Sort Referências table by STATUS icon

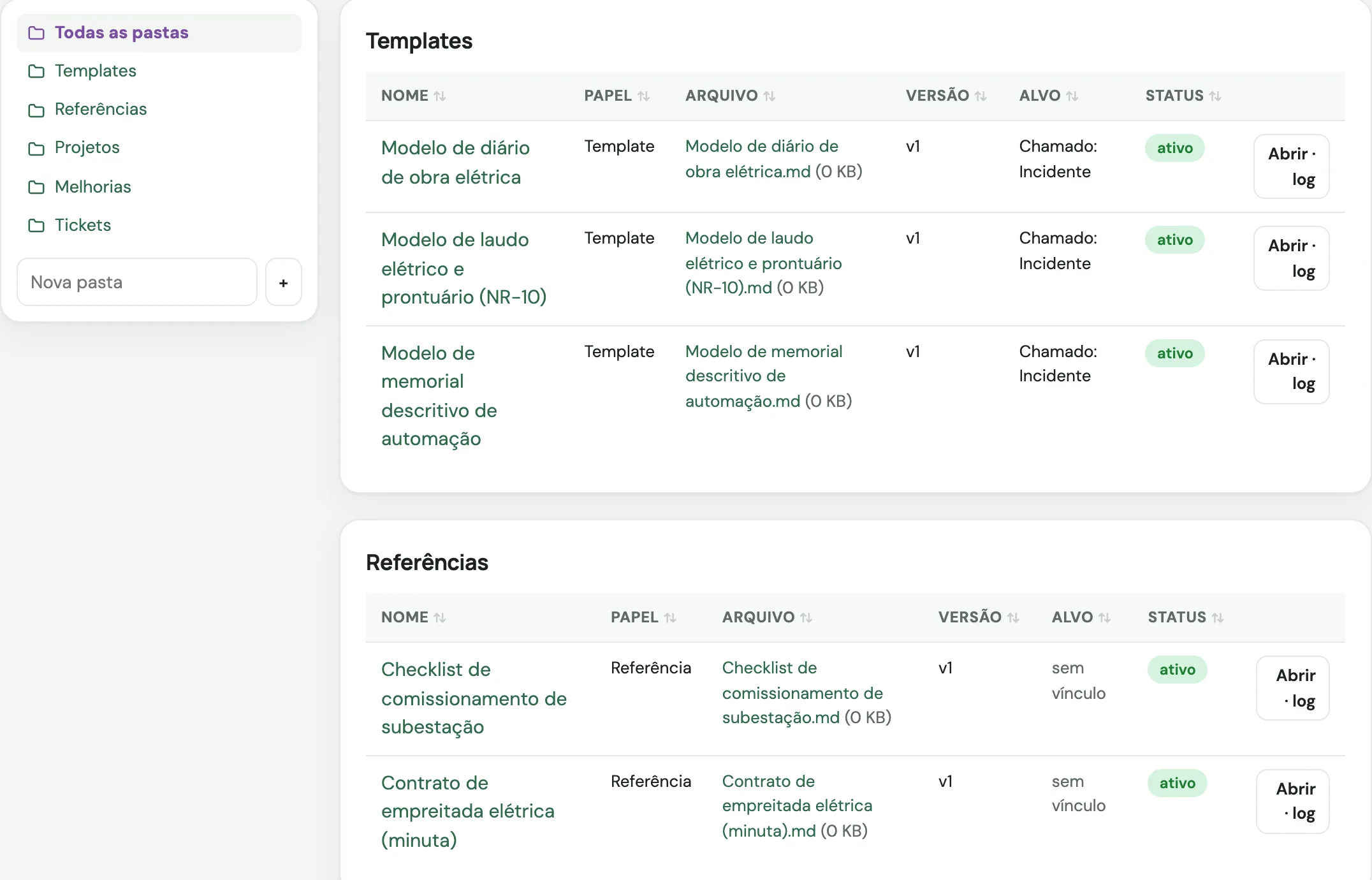tap(1218, 618)
